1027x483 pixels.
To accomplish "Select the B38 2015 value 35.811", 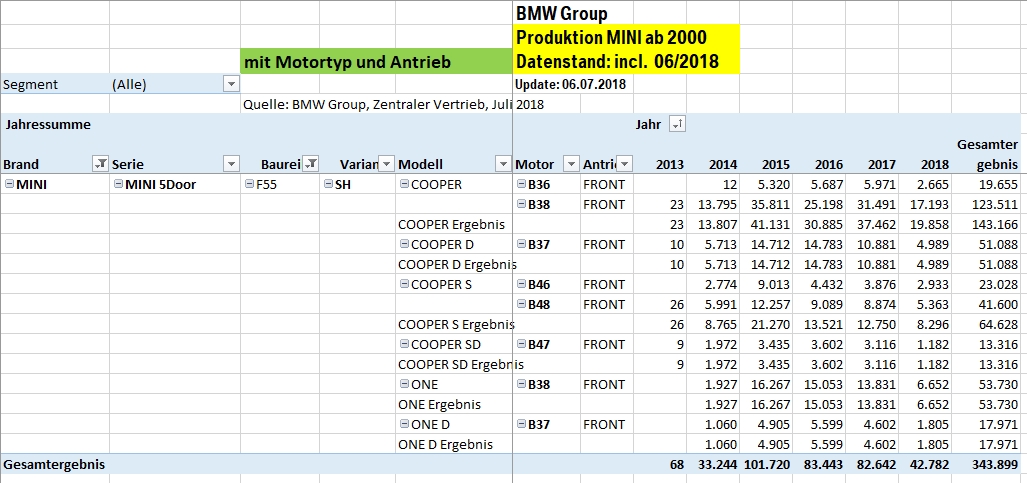I will (x=772, y=204).
